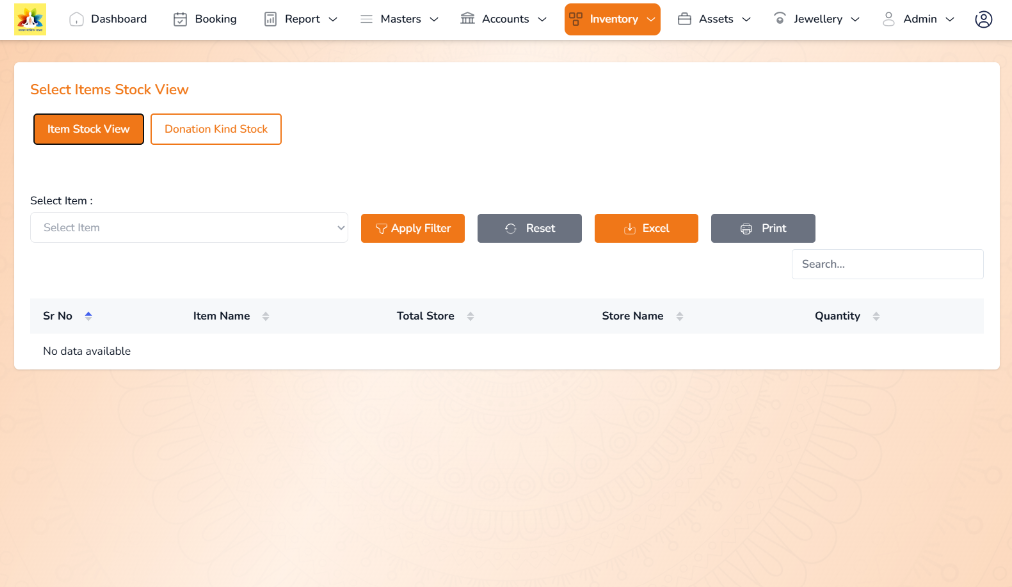Image resolution: width=1012 pixels, height=587 pixels.
Task: Click the Reset button
Action: [530, 228]
